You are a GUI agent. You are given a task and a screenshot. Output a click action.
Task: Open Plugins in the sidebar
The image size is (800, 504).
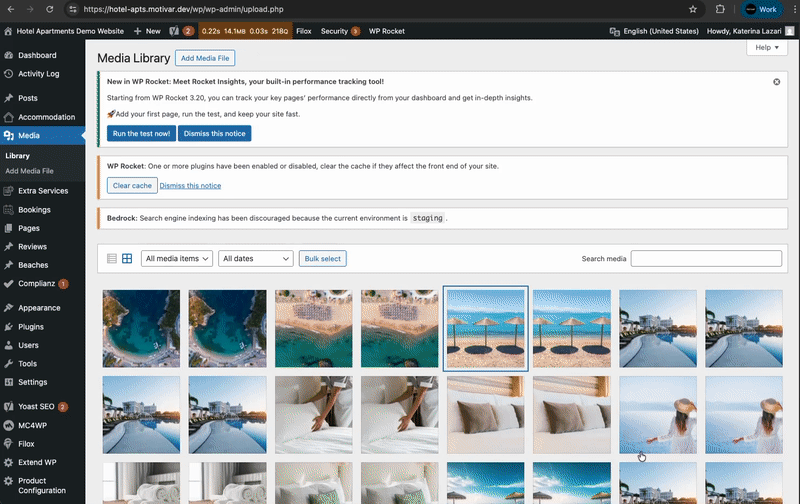(31, 326)
